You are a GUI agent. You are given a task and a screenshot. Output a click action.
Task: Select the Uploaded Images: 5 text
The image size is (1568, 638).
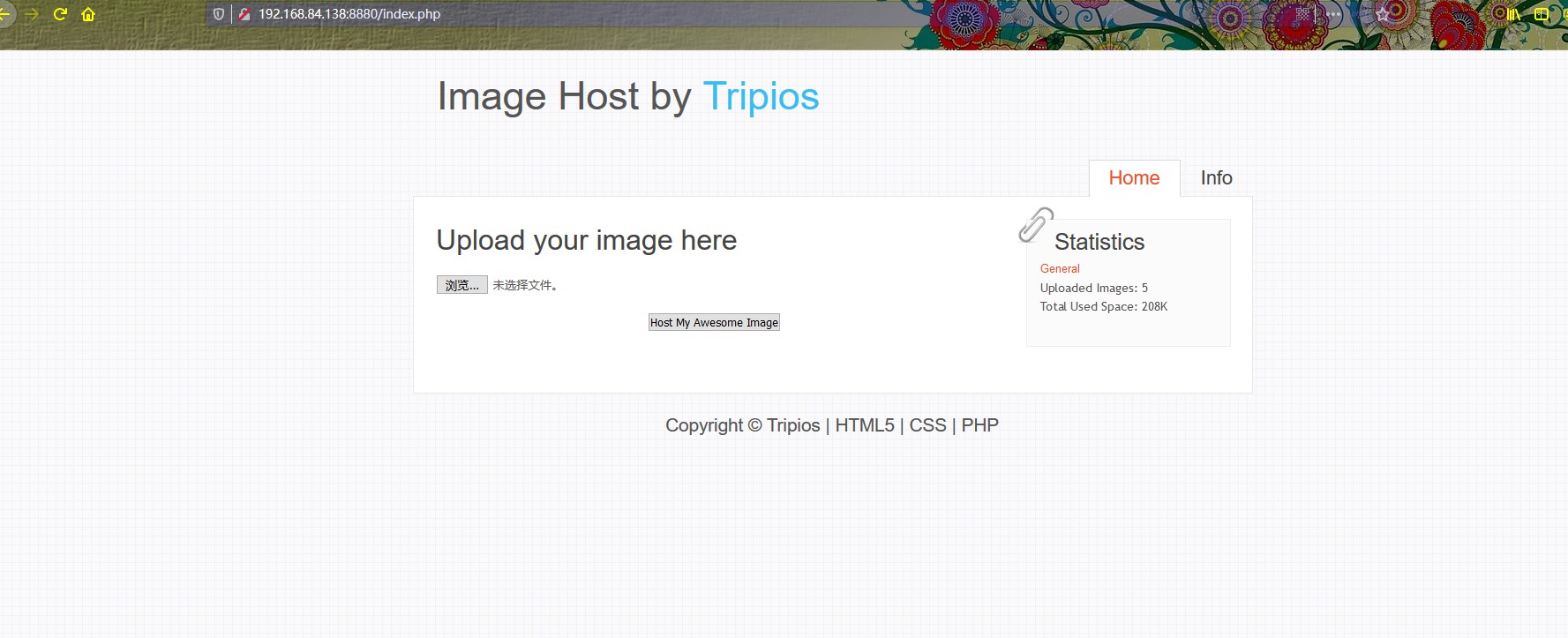pyautogui.click(x=1094, y=288)
